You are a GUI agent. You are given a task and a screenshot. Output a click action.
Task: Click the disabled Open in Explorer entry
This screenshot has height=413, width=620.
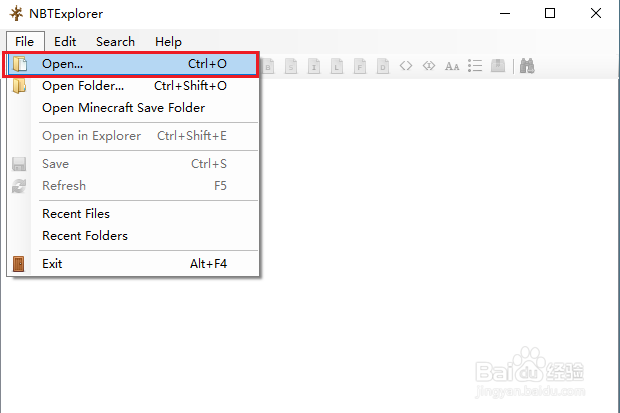pyautogui.click(x=133, y=136)
